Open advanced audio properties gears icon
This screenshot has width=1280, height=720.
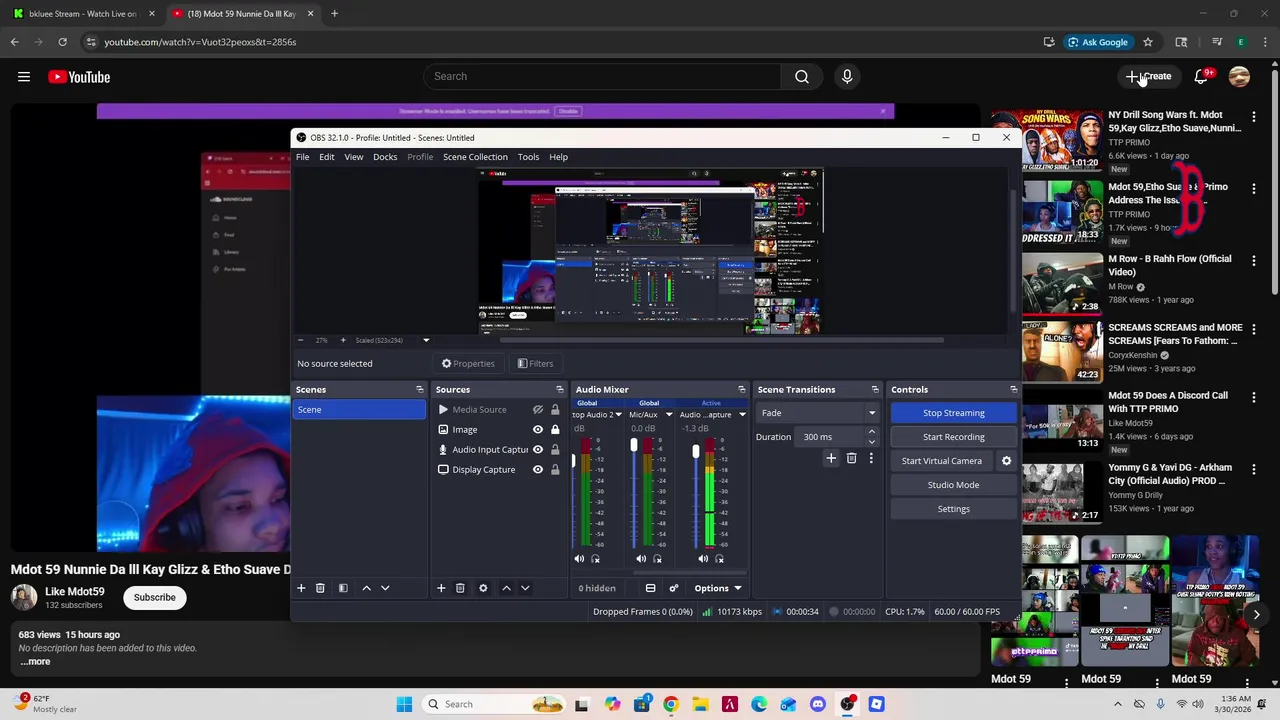click(x=674, y=588)
